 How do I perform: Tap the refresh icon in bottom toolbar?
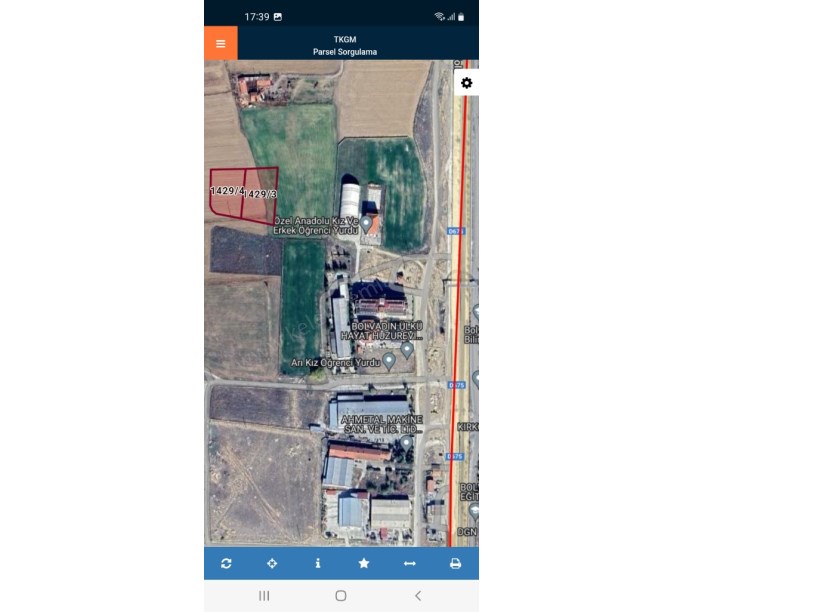(x=226, y=563)
